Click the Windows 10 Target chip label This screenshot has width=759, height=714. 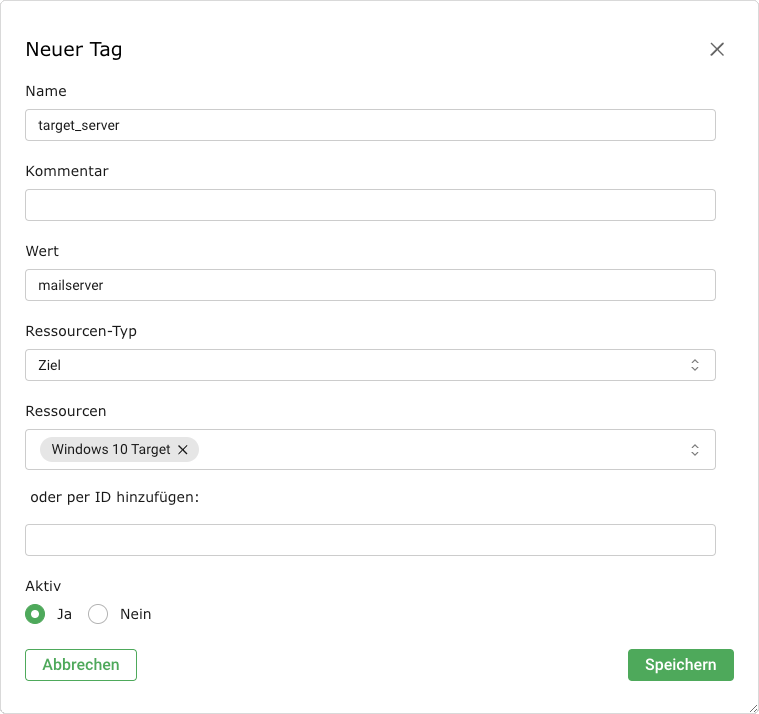[x=111, y=450]
